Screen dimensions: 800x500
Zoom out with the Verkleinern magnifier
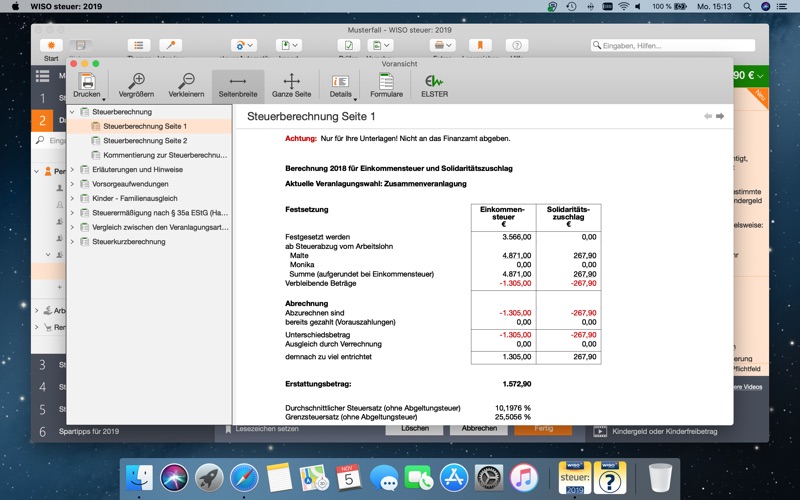click(x=186, y=82)
